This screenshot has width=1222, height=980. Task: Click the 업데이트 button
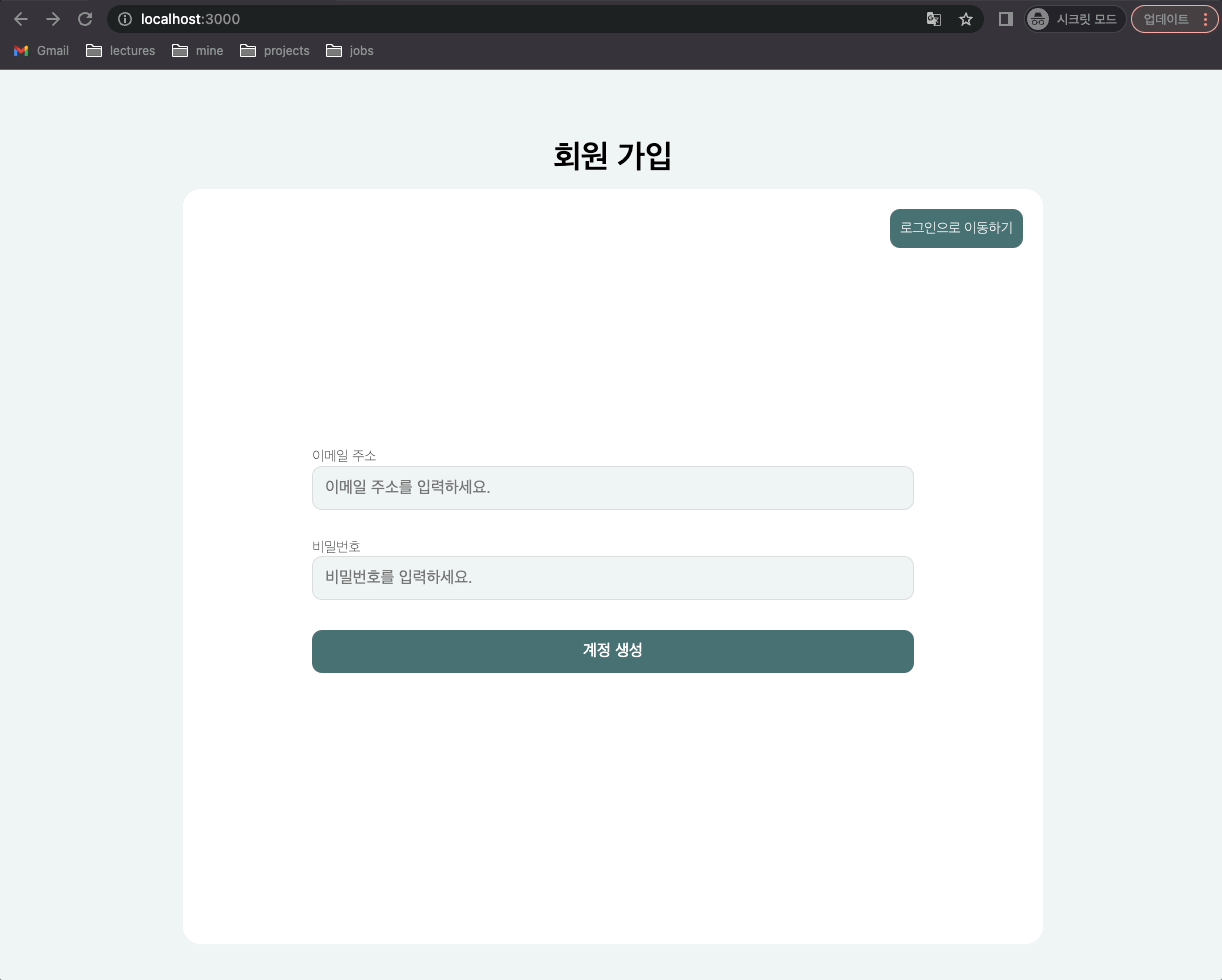click(x=1168, y=19)
